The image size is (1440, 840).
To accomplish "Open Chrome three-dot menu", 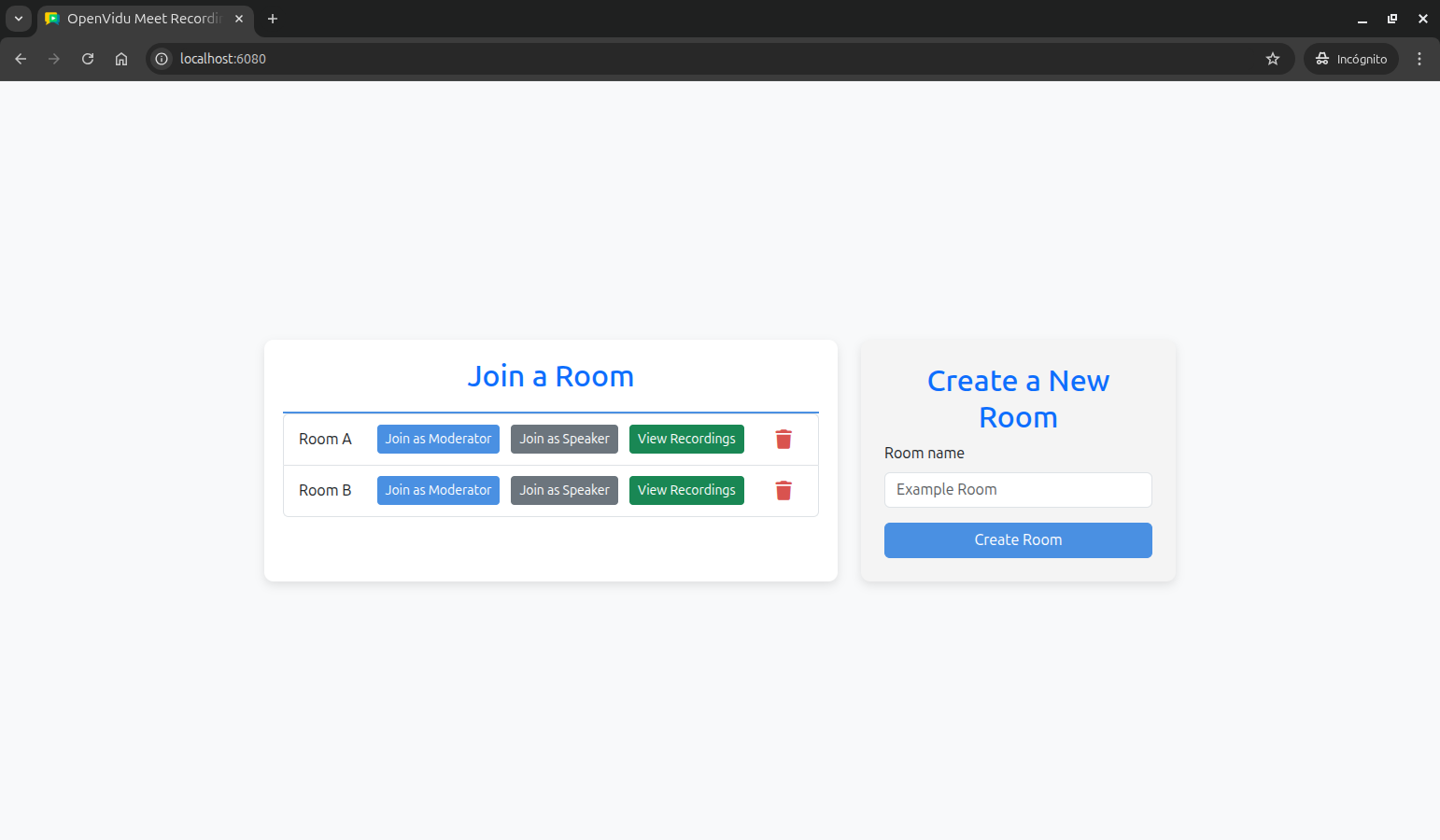I will point(1419,59).
